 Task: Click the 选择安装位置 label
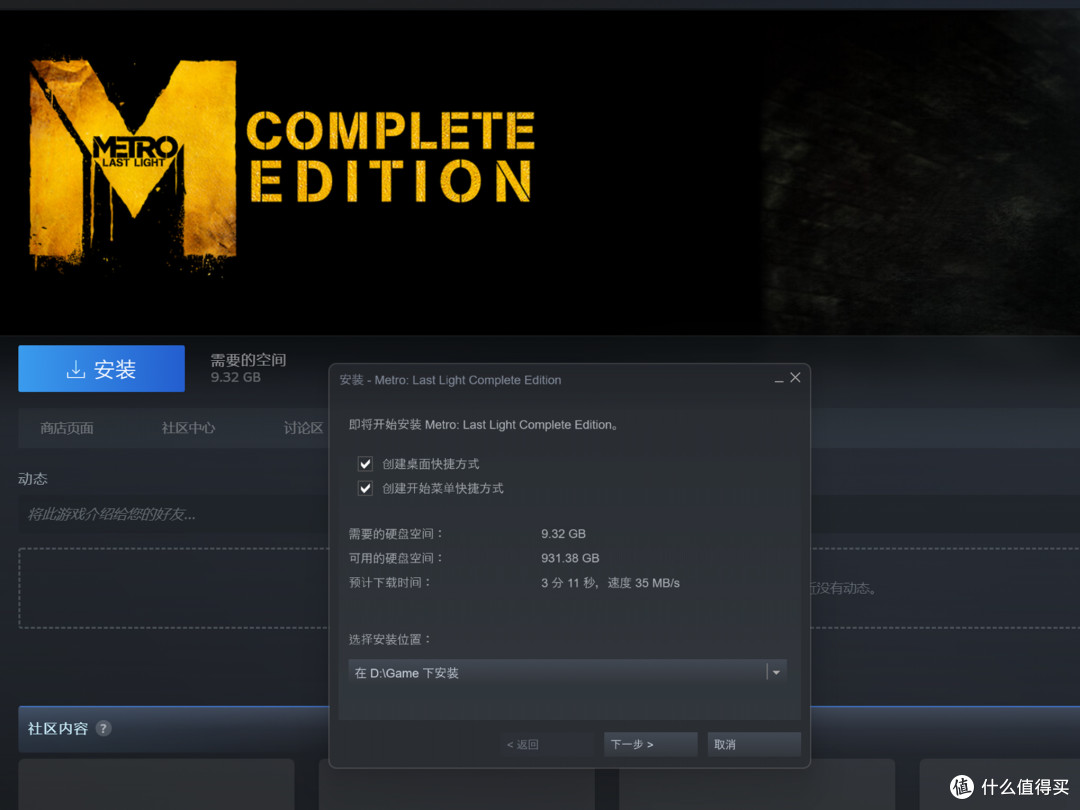[x=390, y=639]
